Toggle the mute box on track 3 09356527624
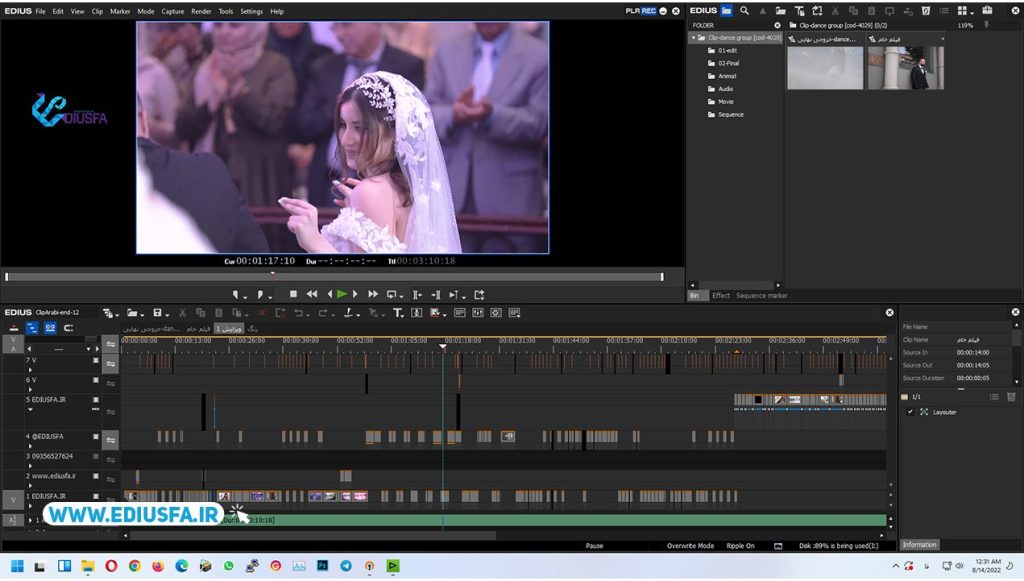Image resolution: width=1024 pixels, height=581 pixels. pos(96,456)
